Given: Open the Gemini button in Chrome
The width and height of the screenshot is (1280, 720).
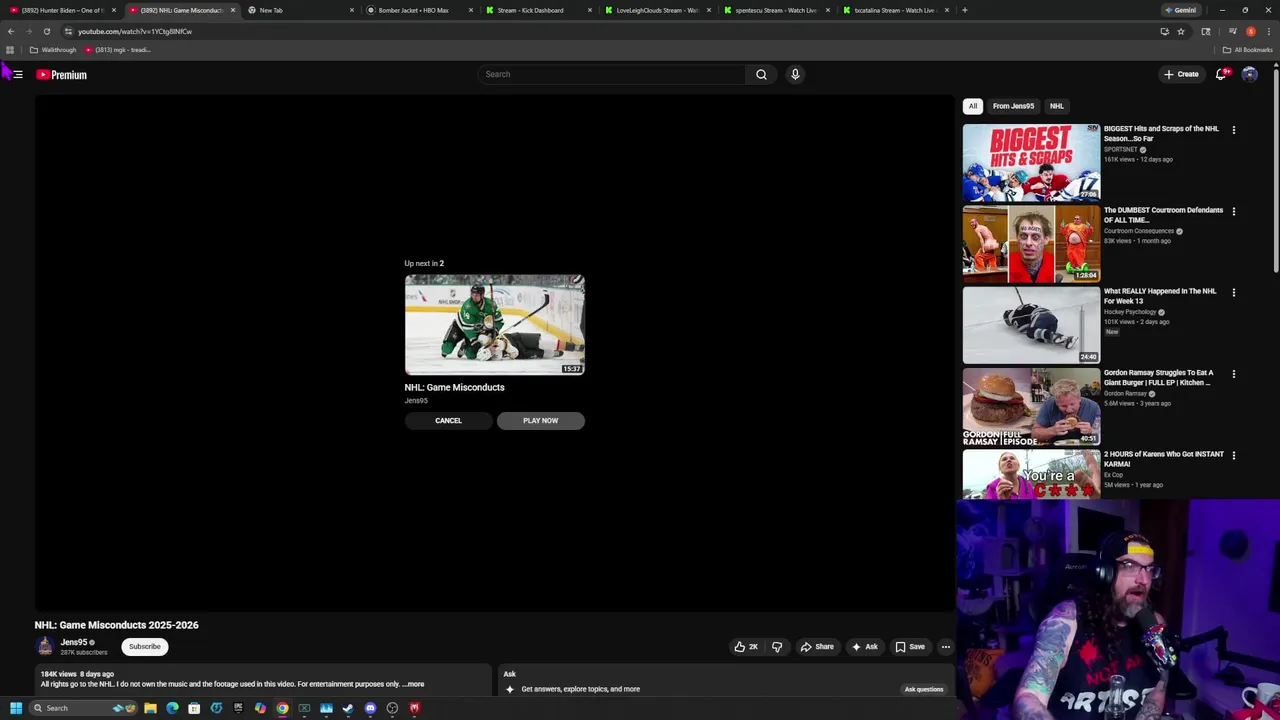Looking at the screenshot, I should tap(1180, 10).
